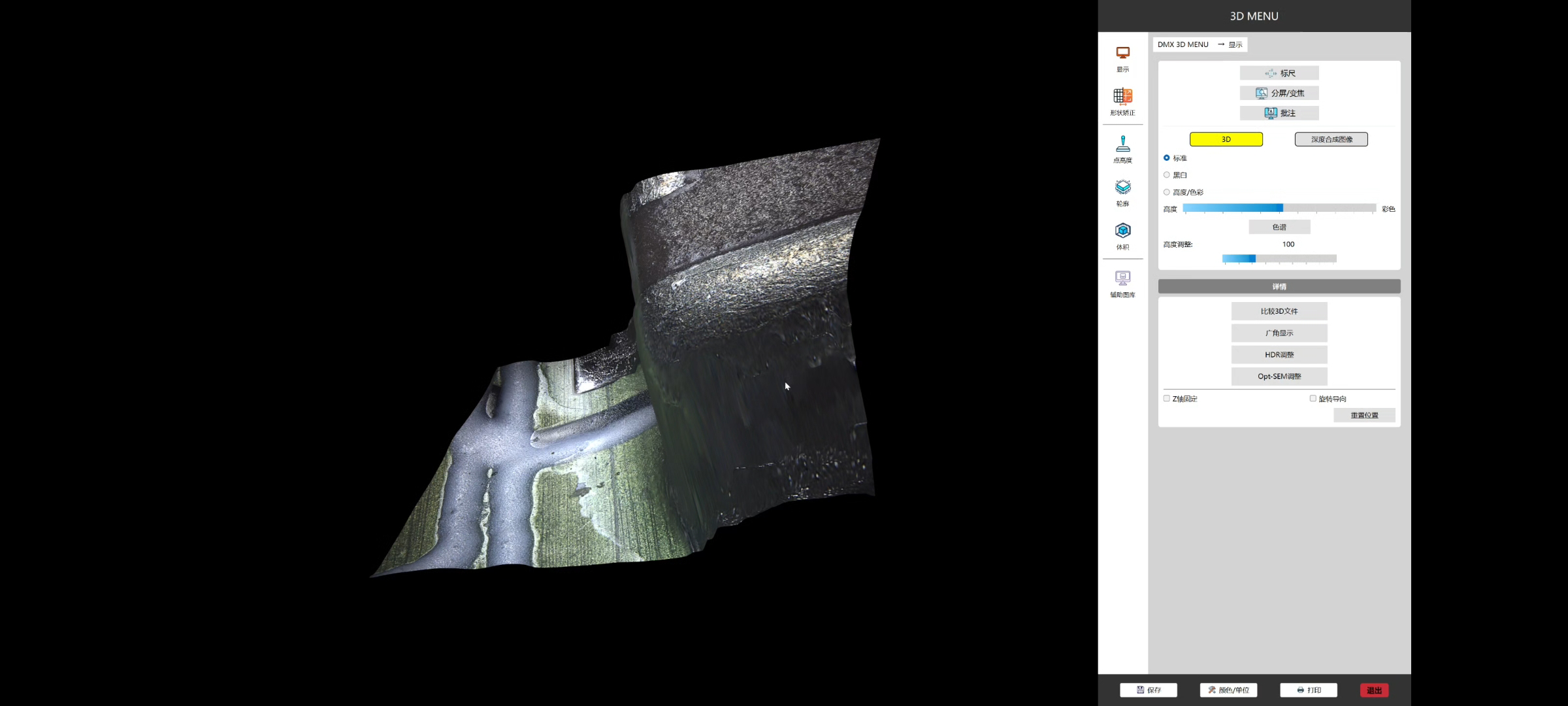Select the 高度/色彩 radio option
Image resolution: width=1568 pixels, height=706 pixels.
click(x=1167, y=192)
